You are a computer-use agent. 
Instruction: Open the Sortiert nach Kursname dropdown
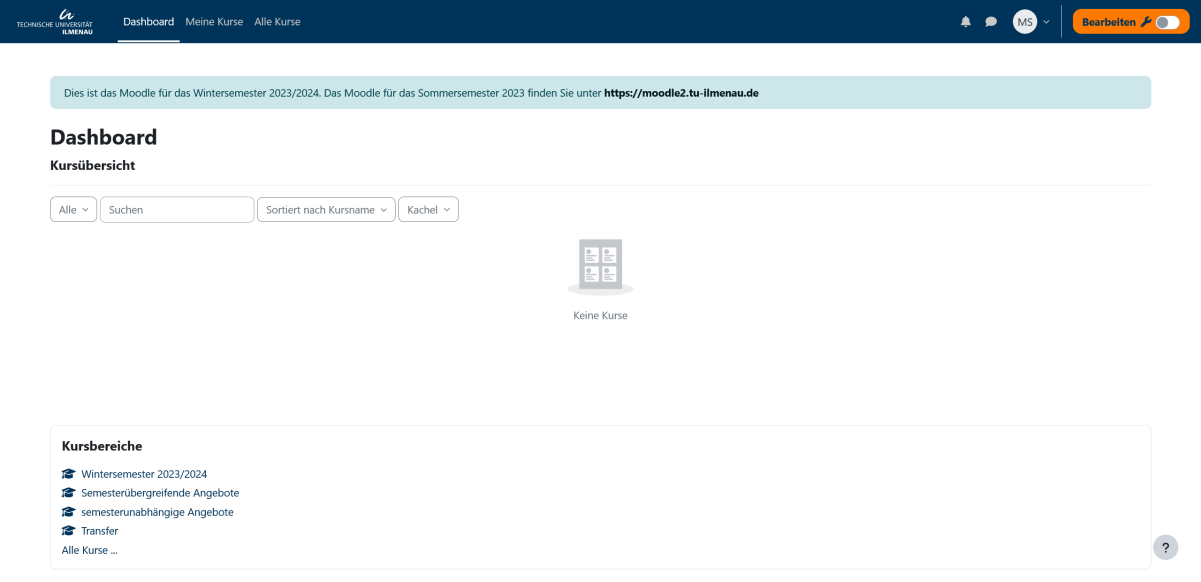pyautogui.click(x=326, y=209)
